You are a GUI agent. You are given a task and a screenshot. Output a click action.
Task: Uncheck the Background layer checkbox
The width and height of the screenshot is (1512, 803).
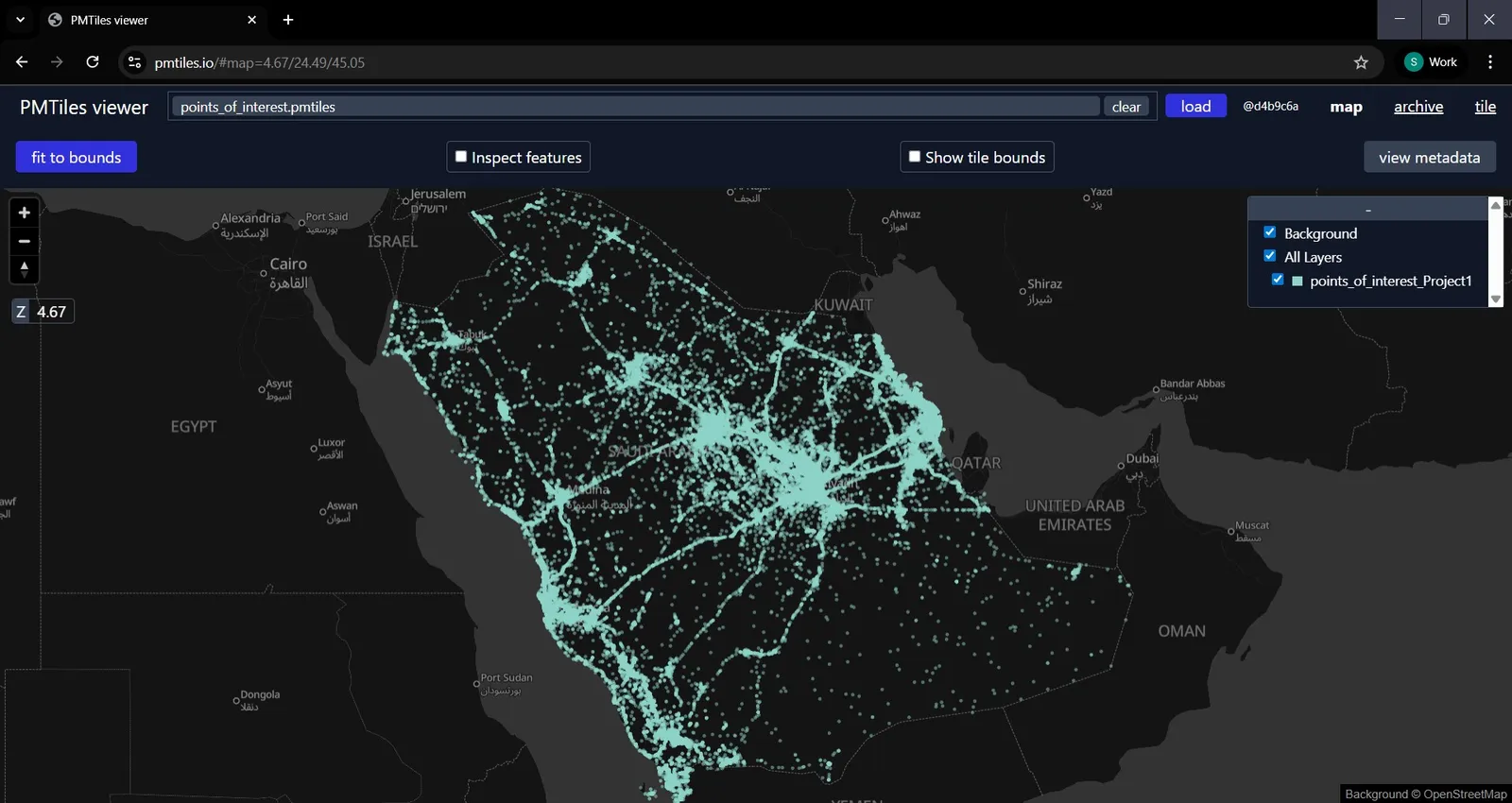(1270, 232)
